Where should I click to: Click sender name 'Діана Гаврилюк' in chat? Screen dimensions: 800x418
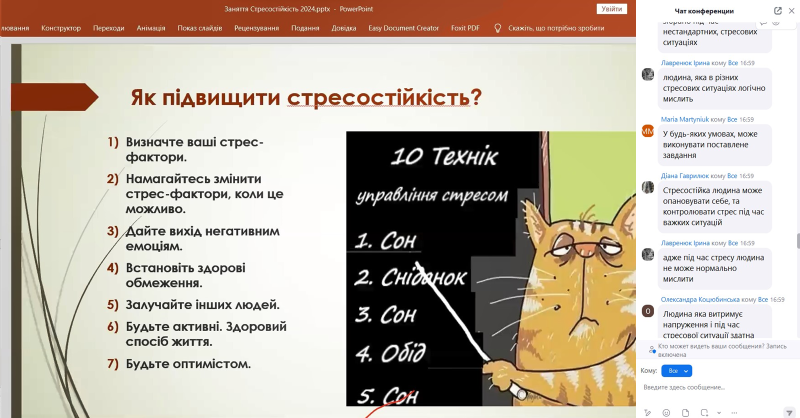(x=685, y=176)
